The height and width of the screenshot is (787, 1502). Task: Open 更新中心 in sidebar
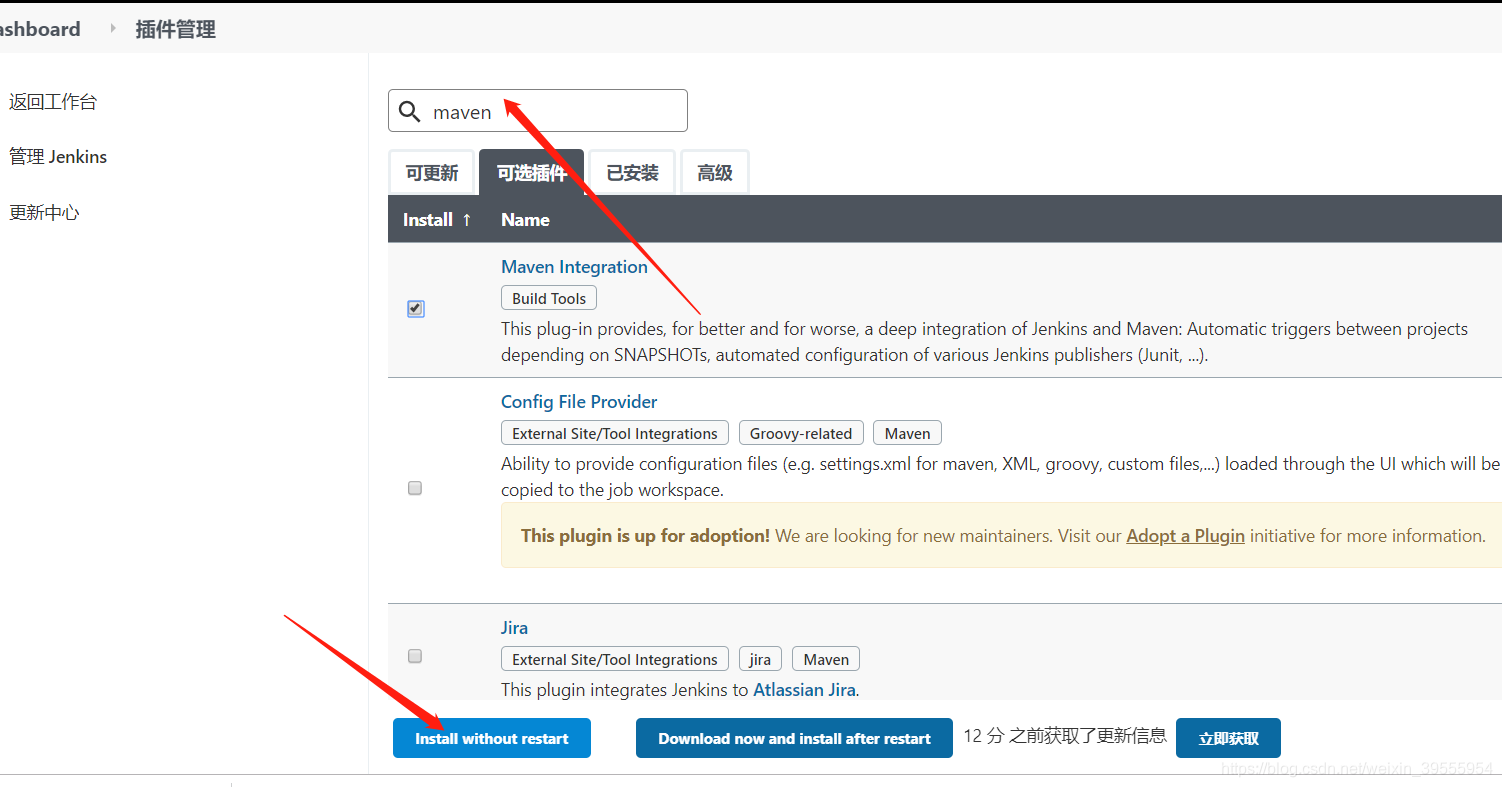point(44,212)
